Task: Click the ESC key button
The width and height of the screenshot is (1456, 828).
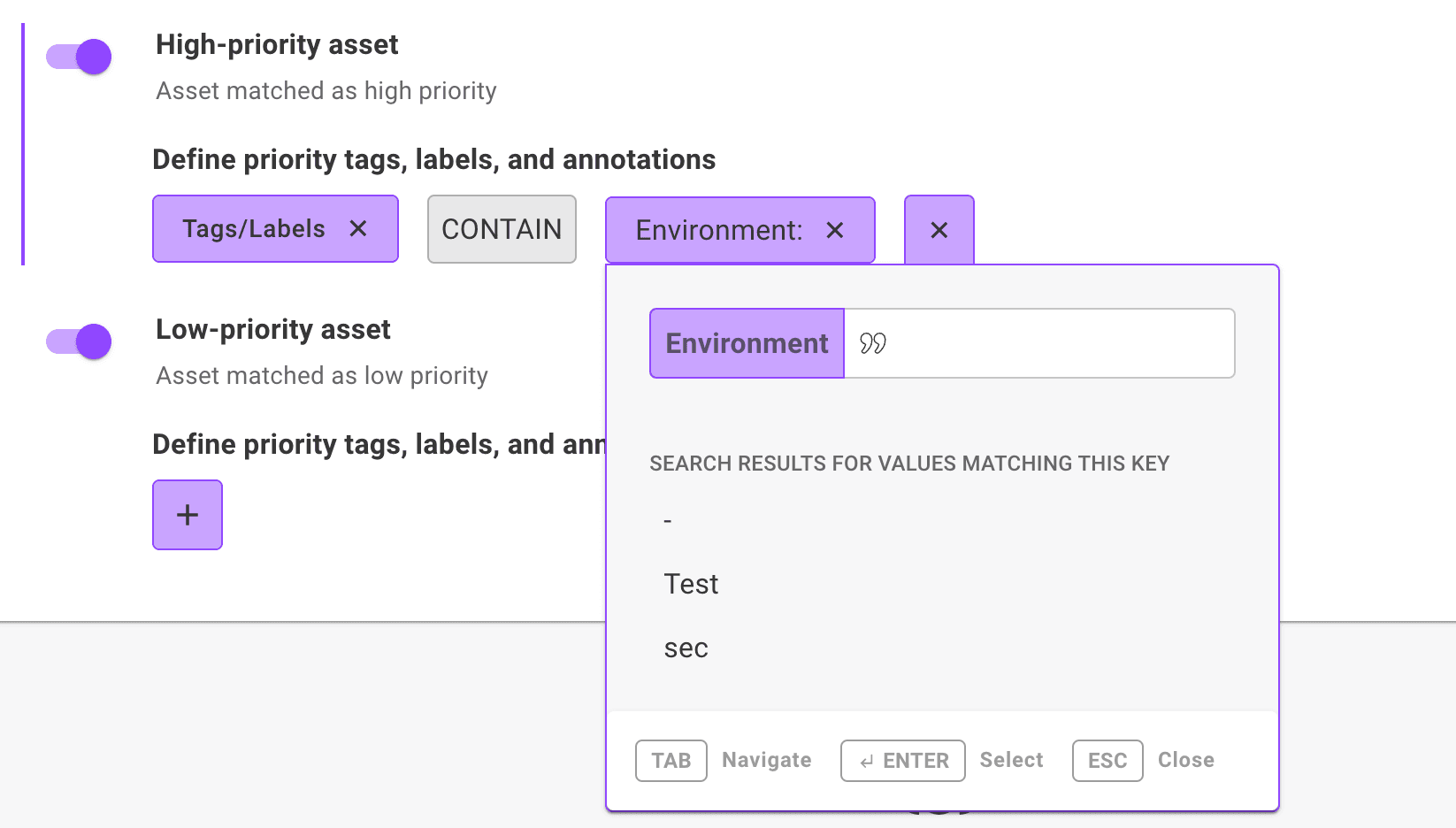Action: pyautogui.click(x=1107, y=761)
